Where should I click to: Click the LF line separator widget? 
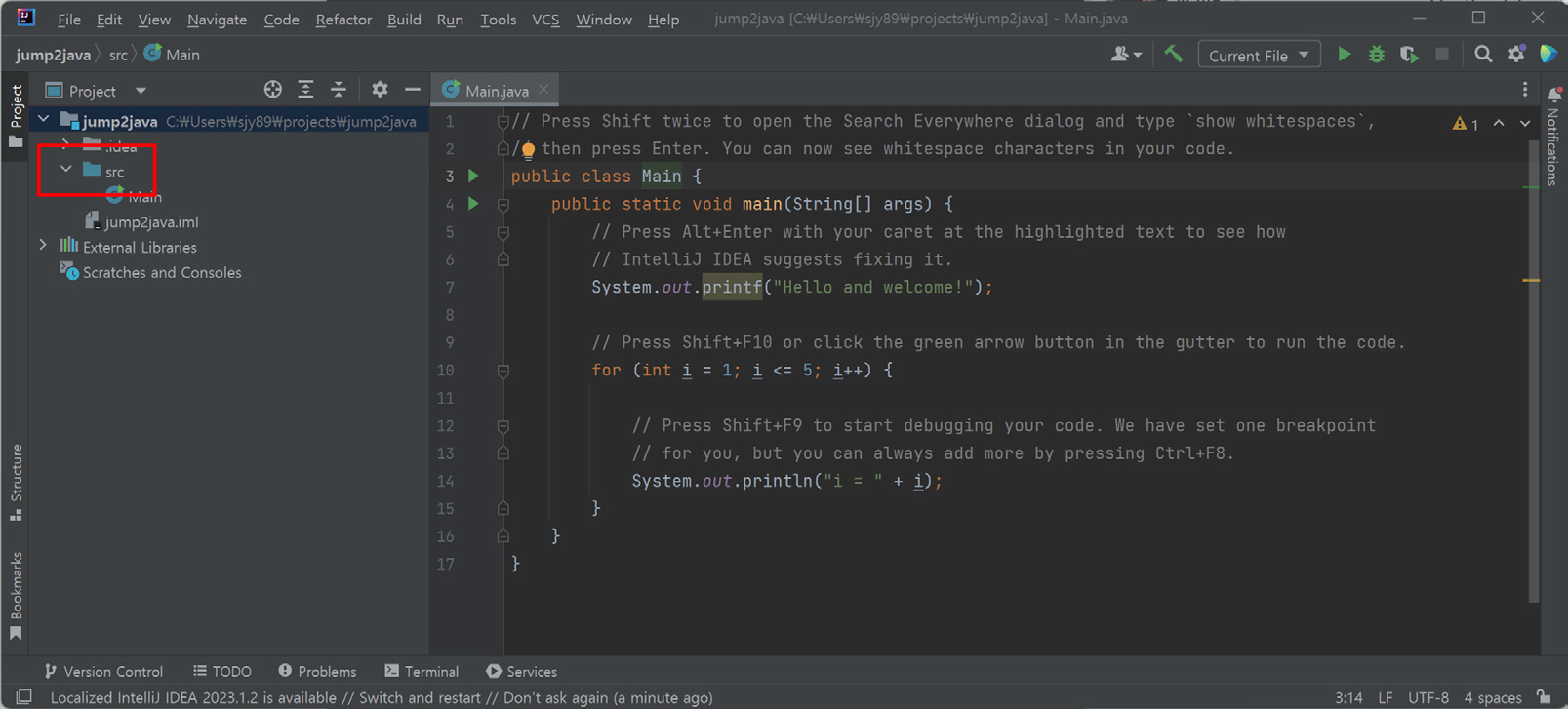[x=1386, y=698]
